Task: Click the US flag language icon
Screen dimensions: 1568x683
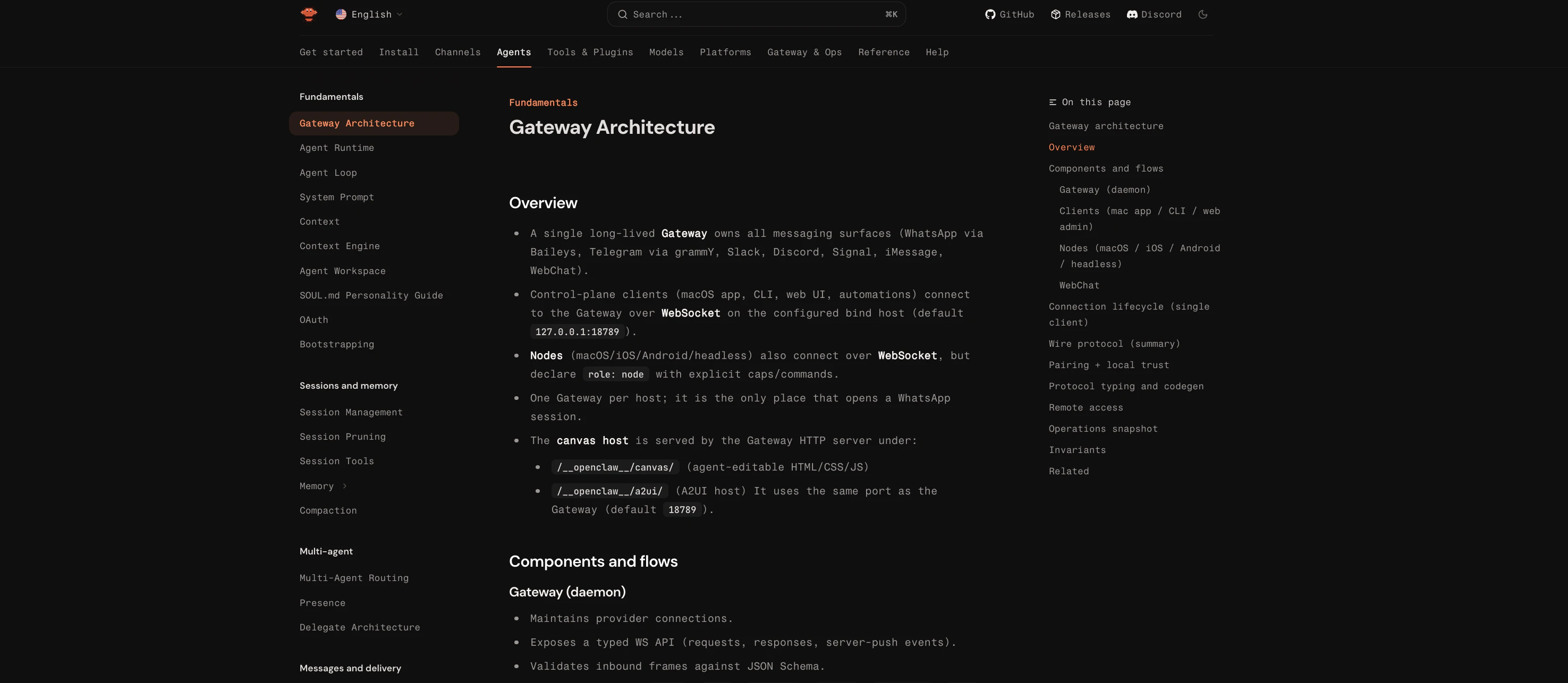Action: (341, 14)
